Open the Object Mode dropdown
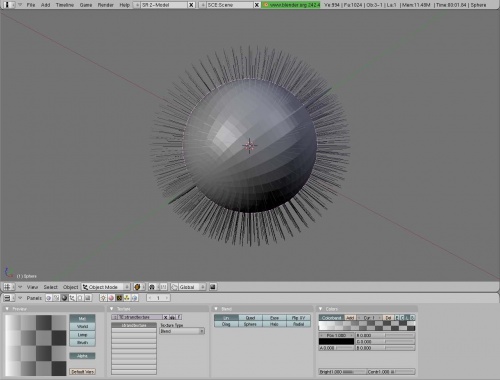This screenshot has width=500, height=380. click(106, 287)
